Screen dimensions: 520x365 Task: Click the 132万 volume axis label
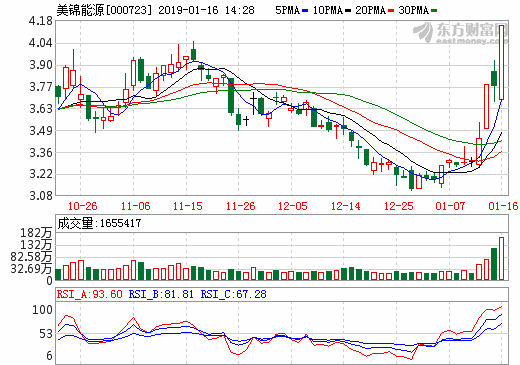(x=36, y=245)
